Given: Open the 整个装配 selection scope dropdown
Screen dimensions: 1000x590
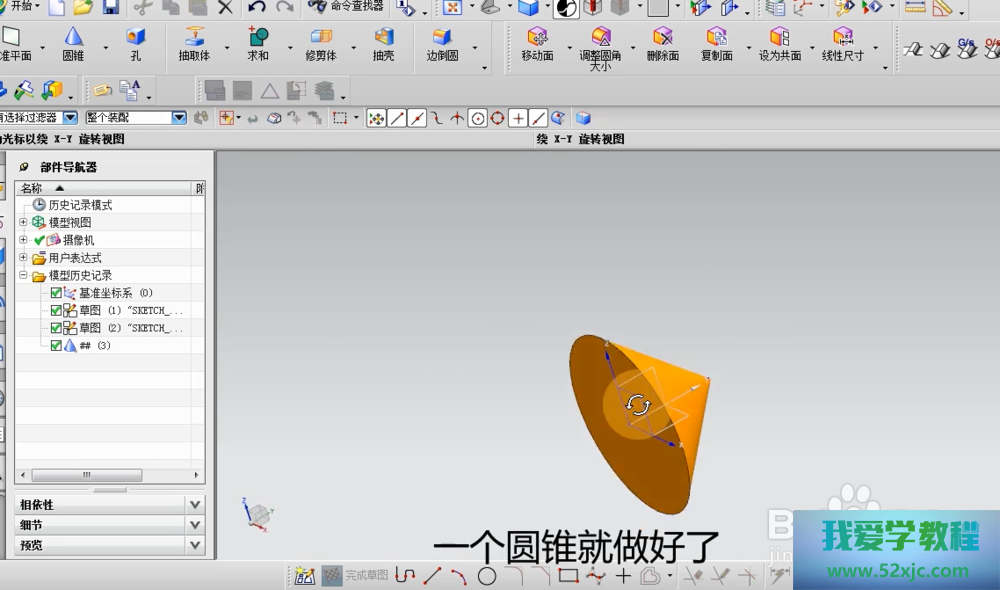Looking at the screenshot, I should [179, 118].
